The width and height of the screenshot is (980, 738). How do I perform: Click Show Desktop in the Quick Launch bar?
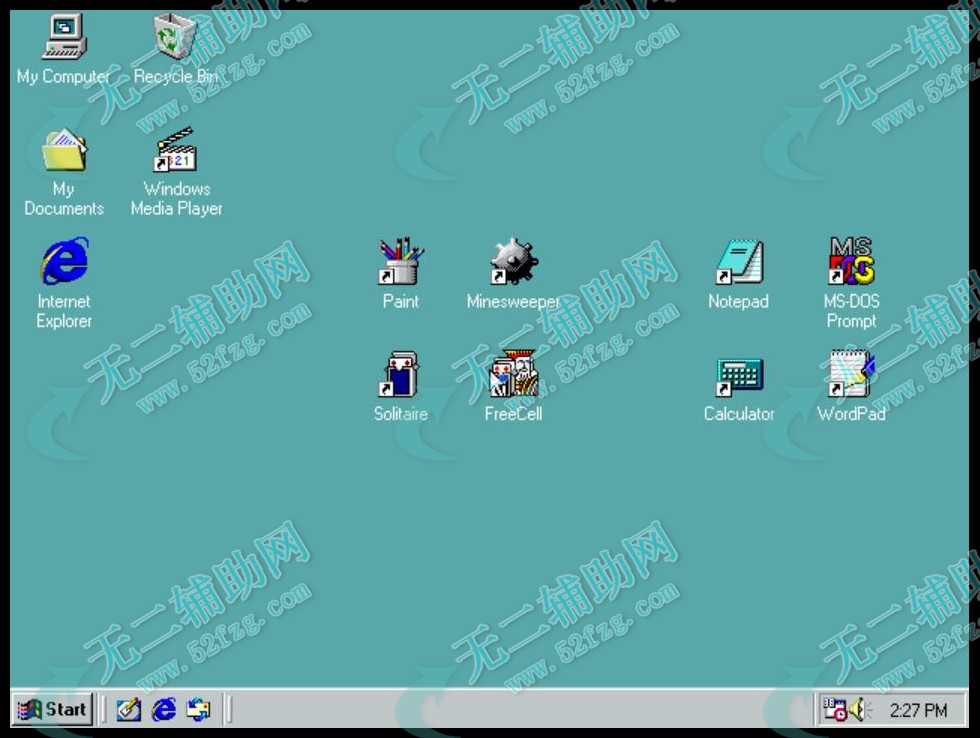pos(129,710)
